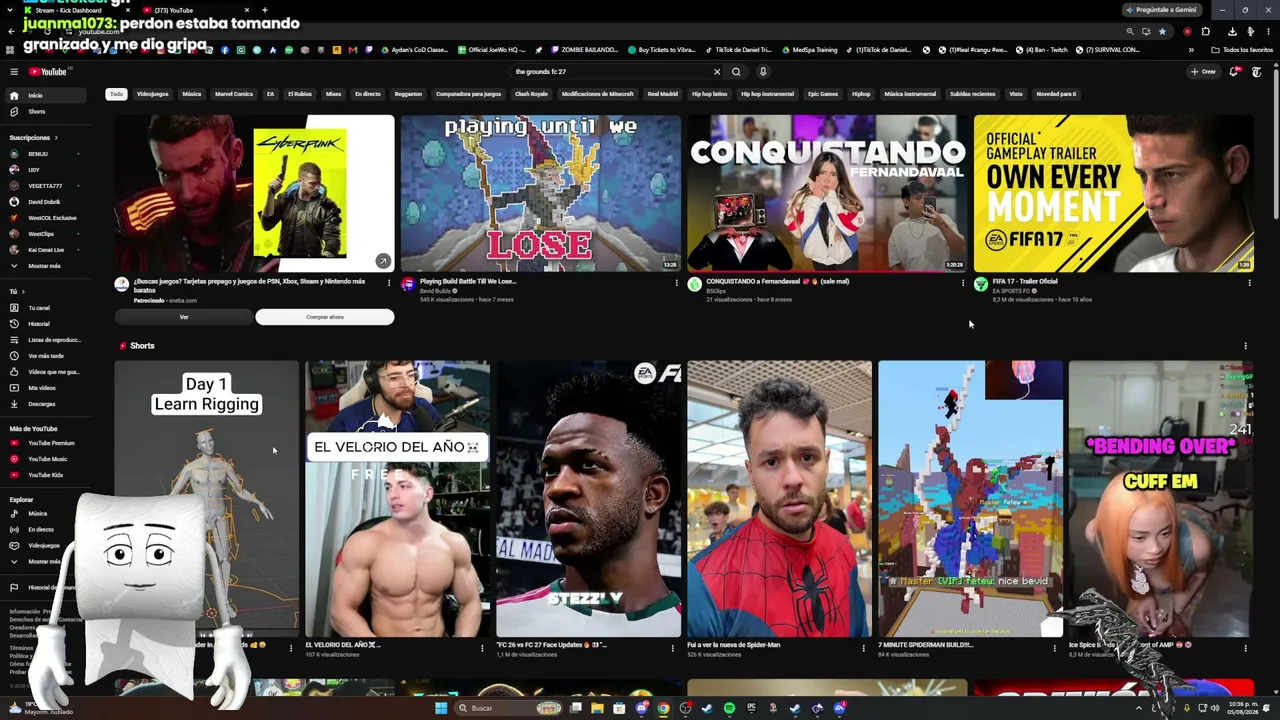
Task: Open Tu canal in the sidebar
Action: tap(46, 308)
